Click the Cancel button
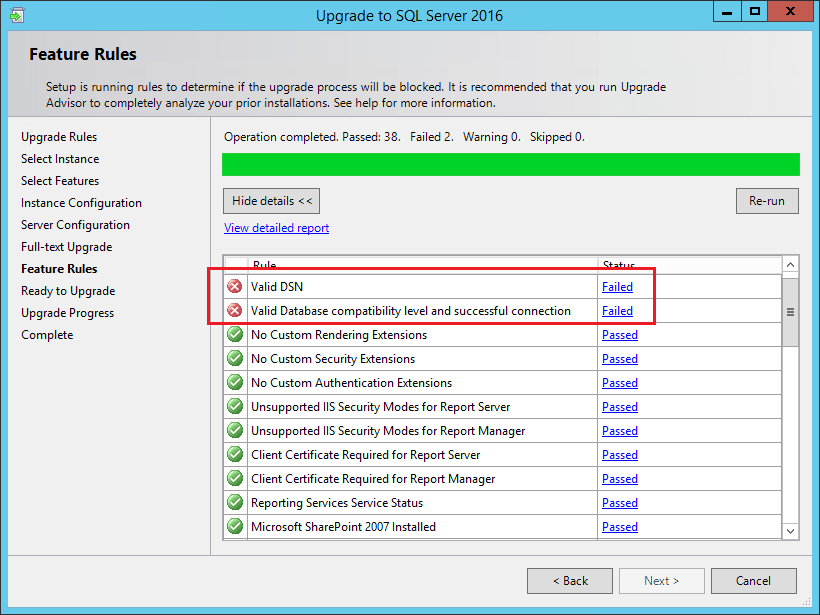Image resolution: width=820 pixels, height=615 pixels. [753, 580]
